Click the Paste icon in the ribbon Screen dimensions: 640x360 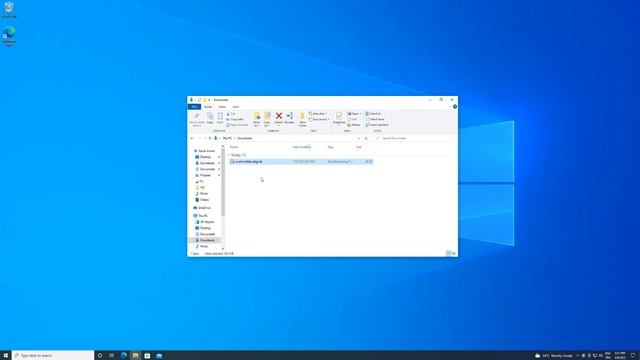click(x=220, y=116)
